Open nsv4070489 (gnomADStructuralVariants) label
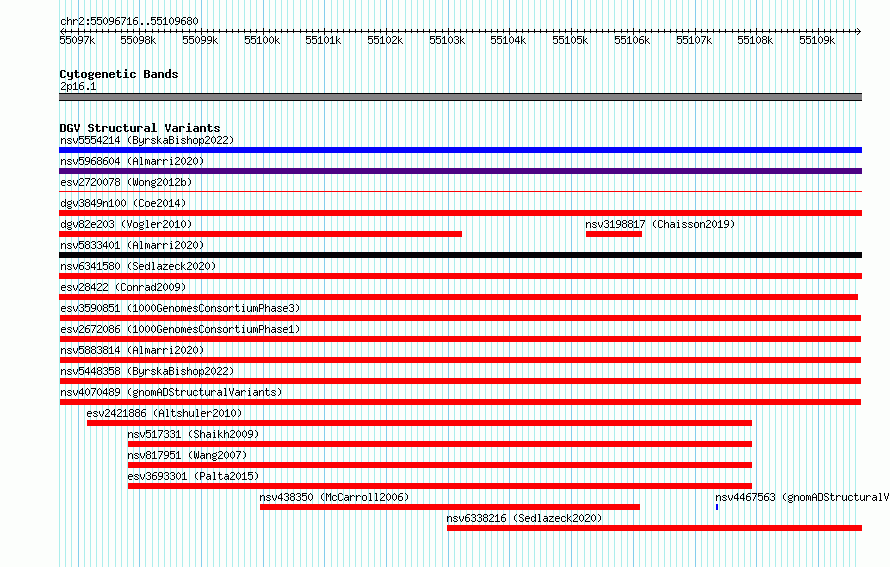This screenshot has width=890, height=567. point(171,392)
